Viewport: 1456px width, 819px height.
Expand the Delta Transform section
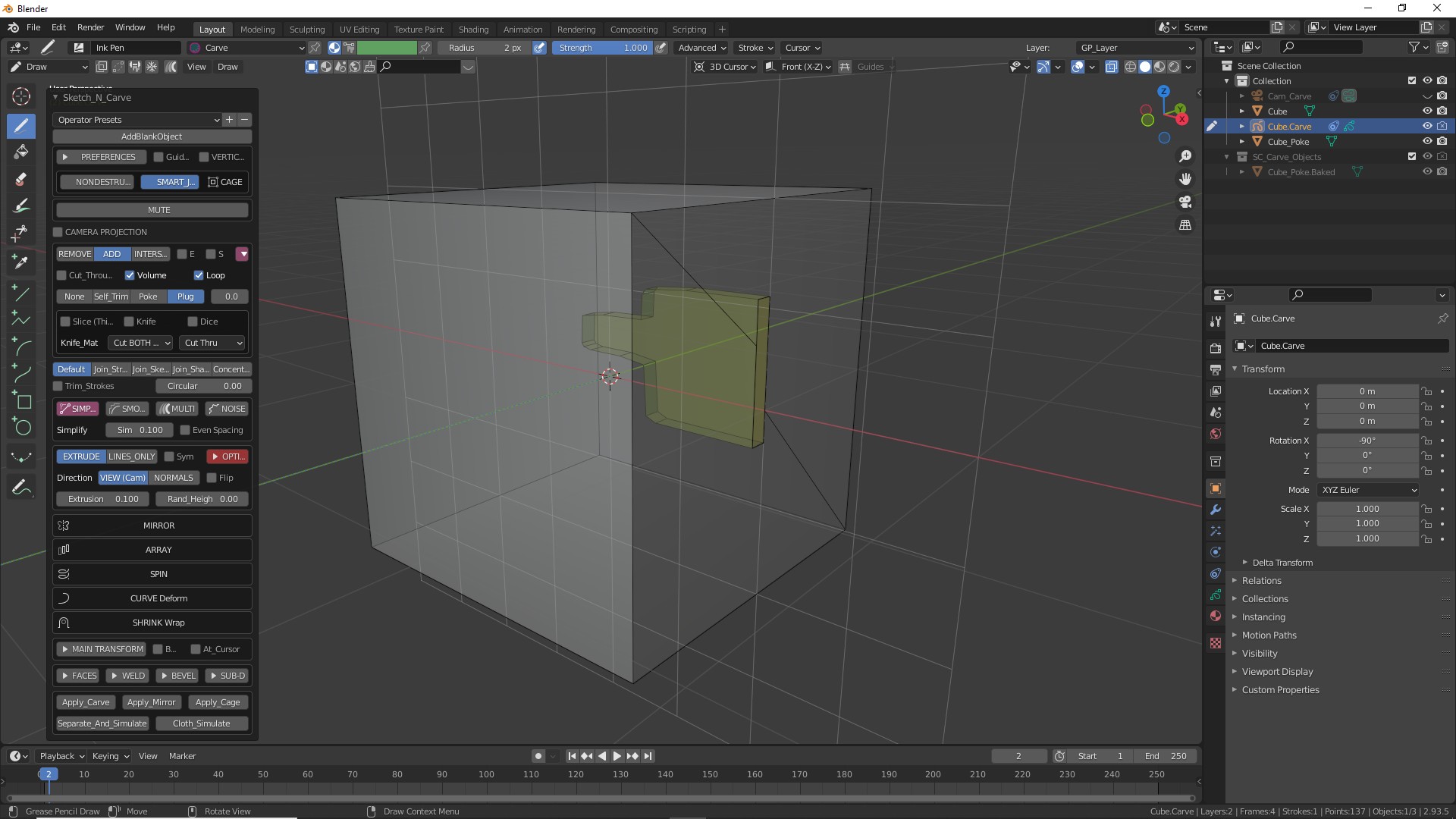pos(1282,563)
